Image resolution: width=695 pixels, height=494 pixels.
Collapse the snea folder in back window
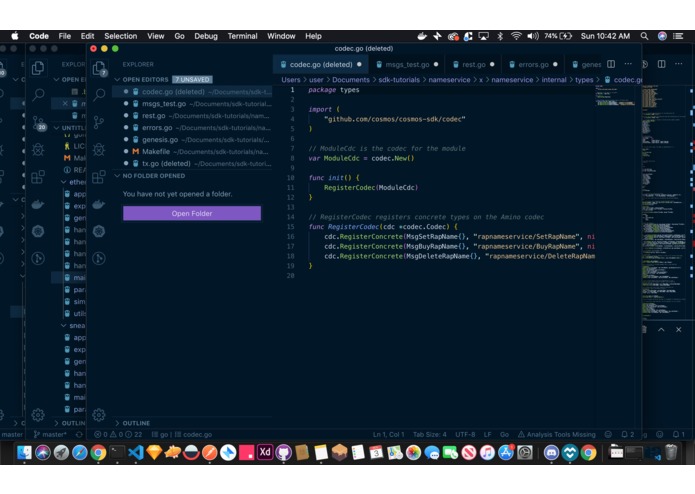[74, 326]
